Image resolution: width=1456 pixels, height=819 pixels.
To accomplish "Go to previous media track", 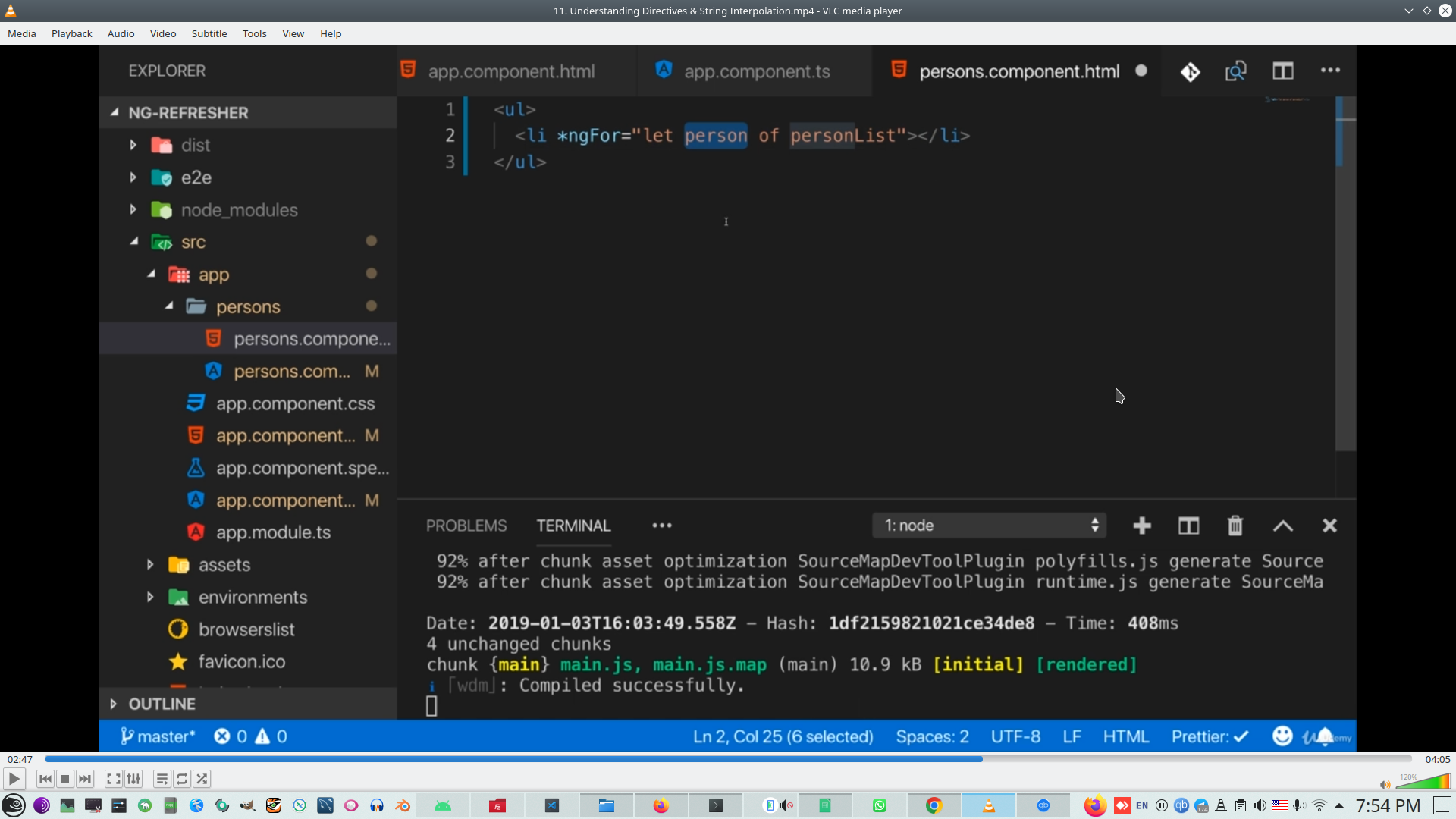I will pos(45,779).
